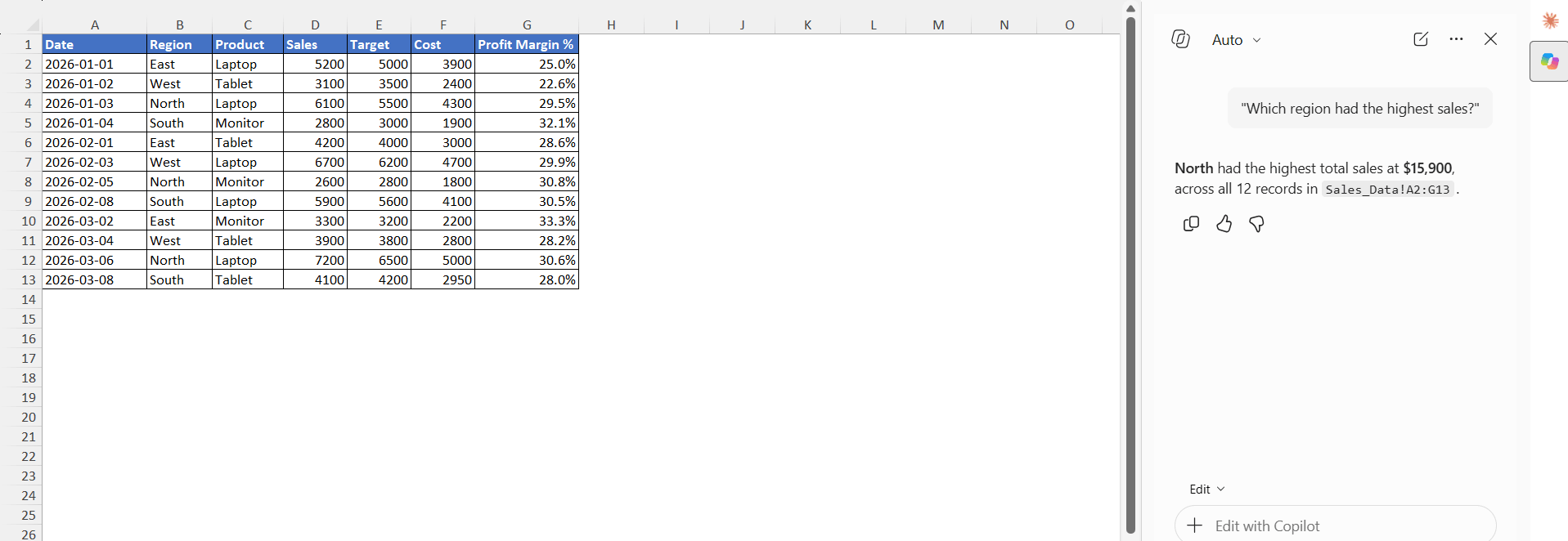1568x541 pixels.
Task: Open the Copilot more options ellipsis
Action: pyautogui.click(x=1456, y=39)
